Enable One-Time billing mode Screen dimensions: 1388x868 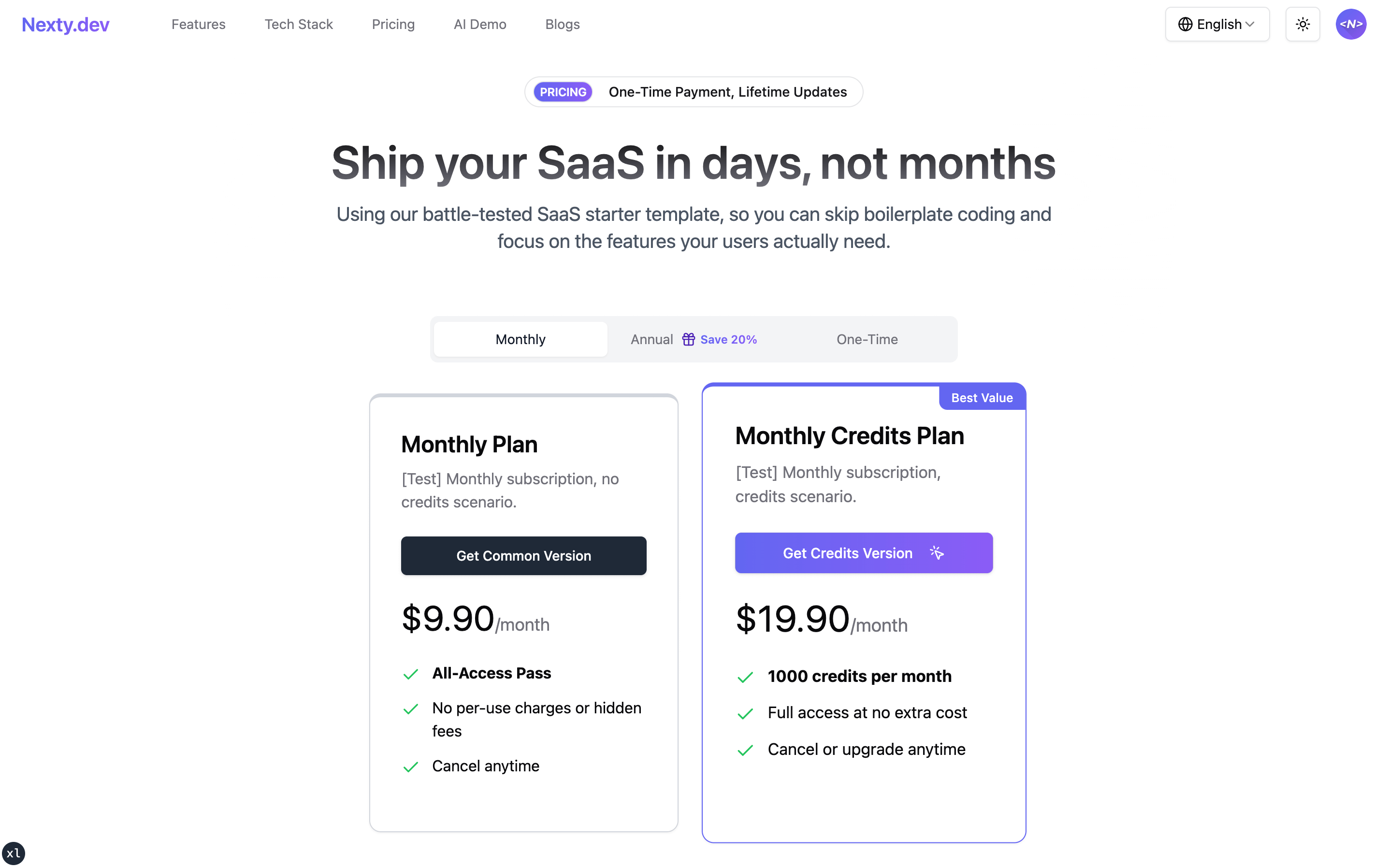(x=867, y=339)
